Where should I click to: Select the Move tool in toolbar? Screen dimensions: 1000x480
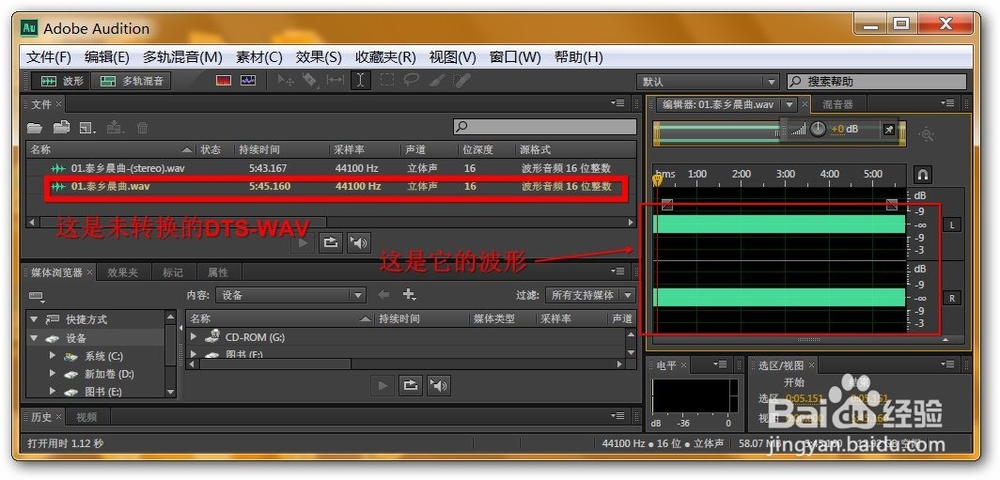285,81
